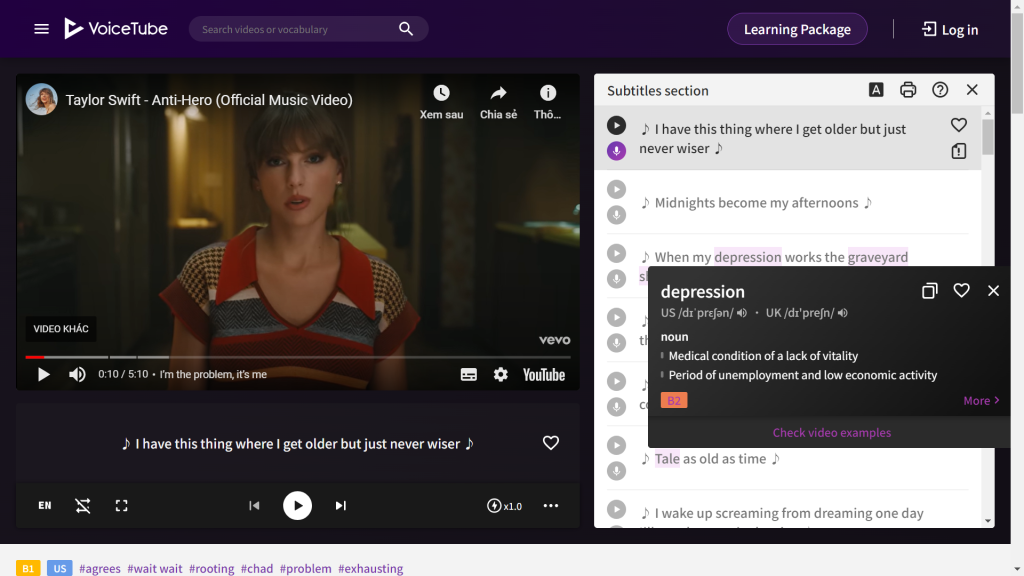This screenshot has height=576, width=1024.
Task: Open the #wait wait hashtag
Action: tap(155, 568)
